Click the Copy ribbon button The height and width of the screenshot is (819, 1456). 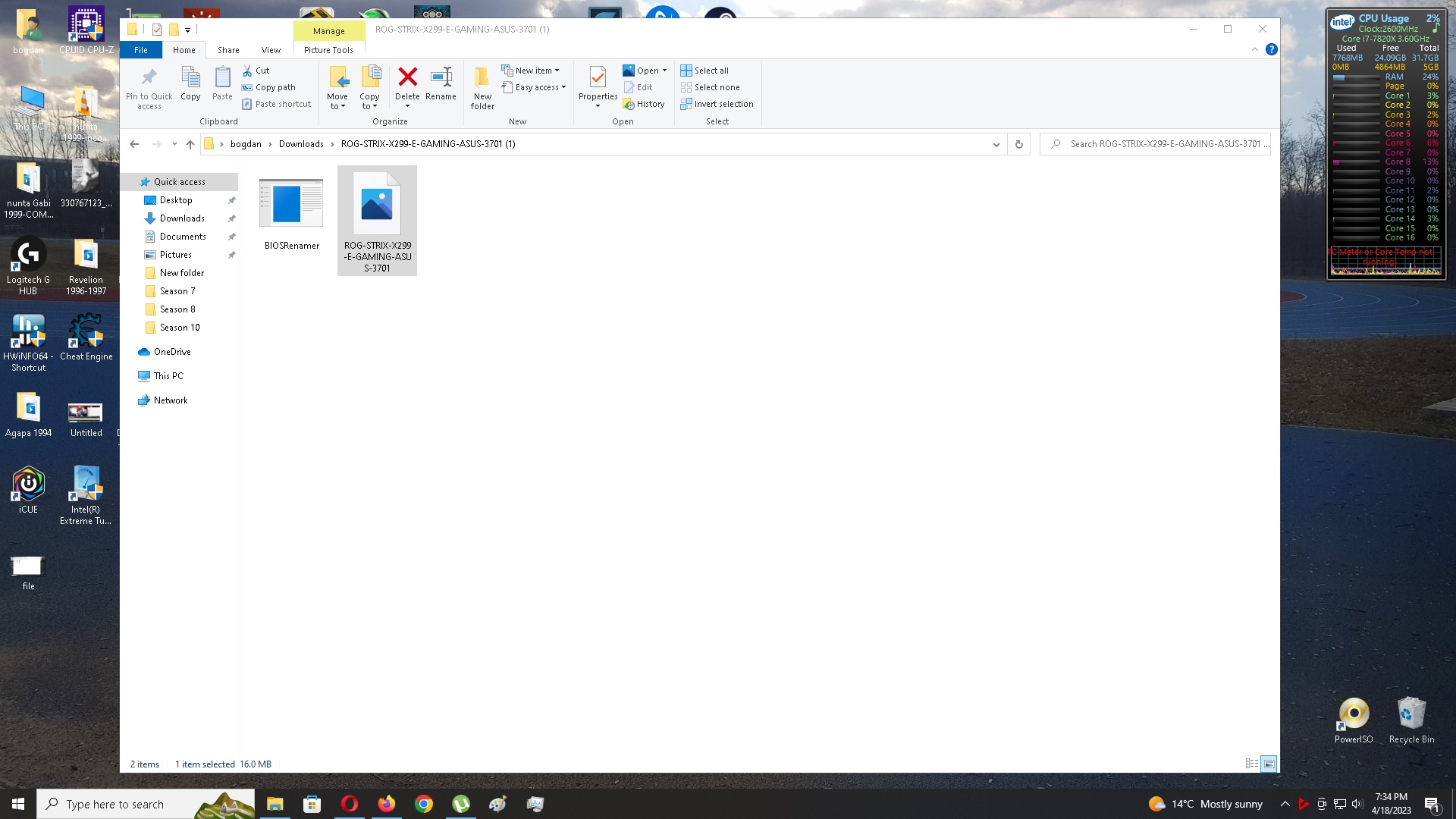190,83
